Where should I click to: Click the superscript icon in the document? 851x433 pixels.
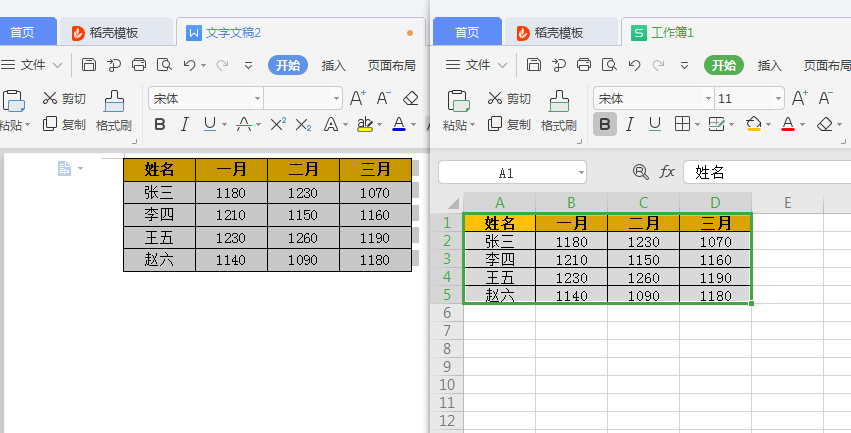point(278,125)
